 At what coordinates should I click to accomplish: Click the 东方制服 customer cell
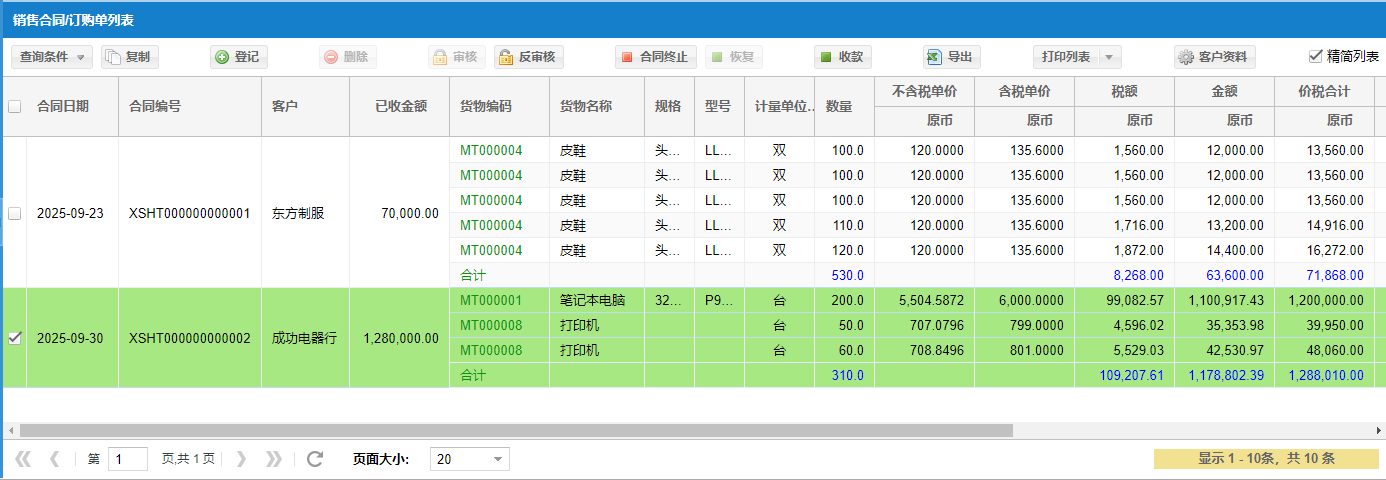coord(298,213)
